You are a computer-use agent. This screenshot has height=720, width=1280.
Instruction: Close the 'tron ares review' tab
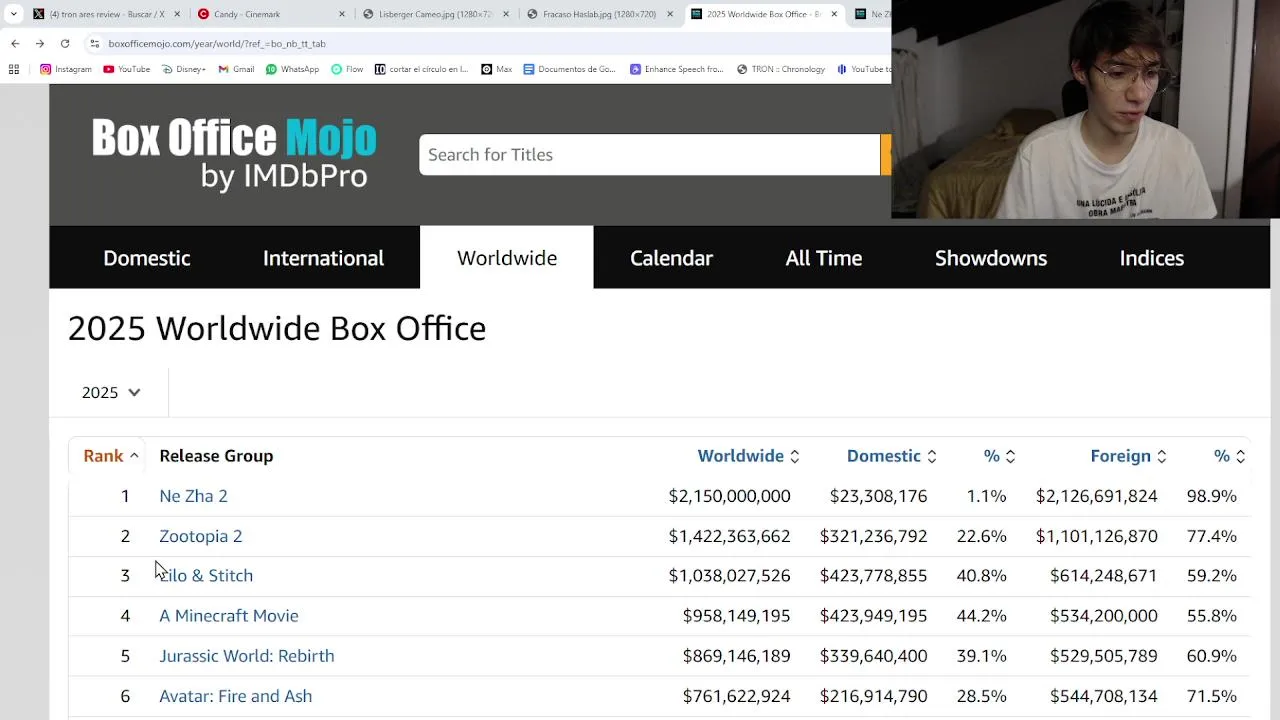pos(178,14)
